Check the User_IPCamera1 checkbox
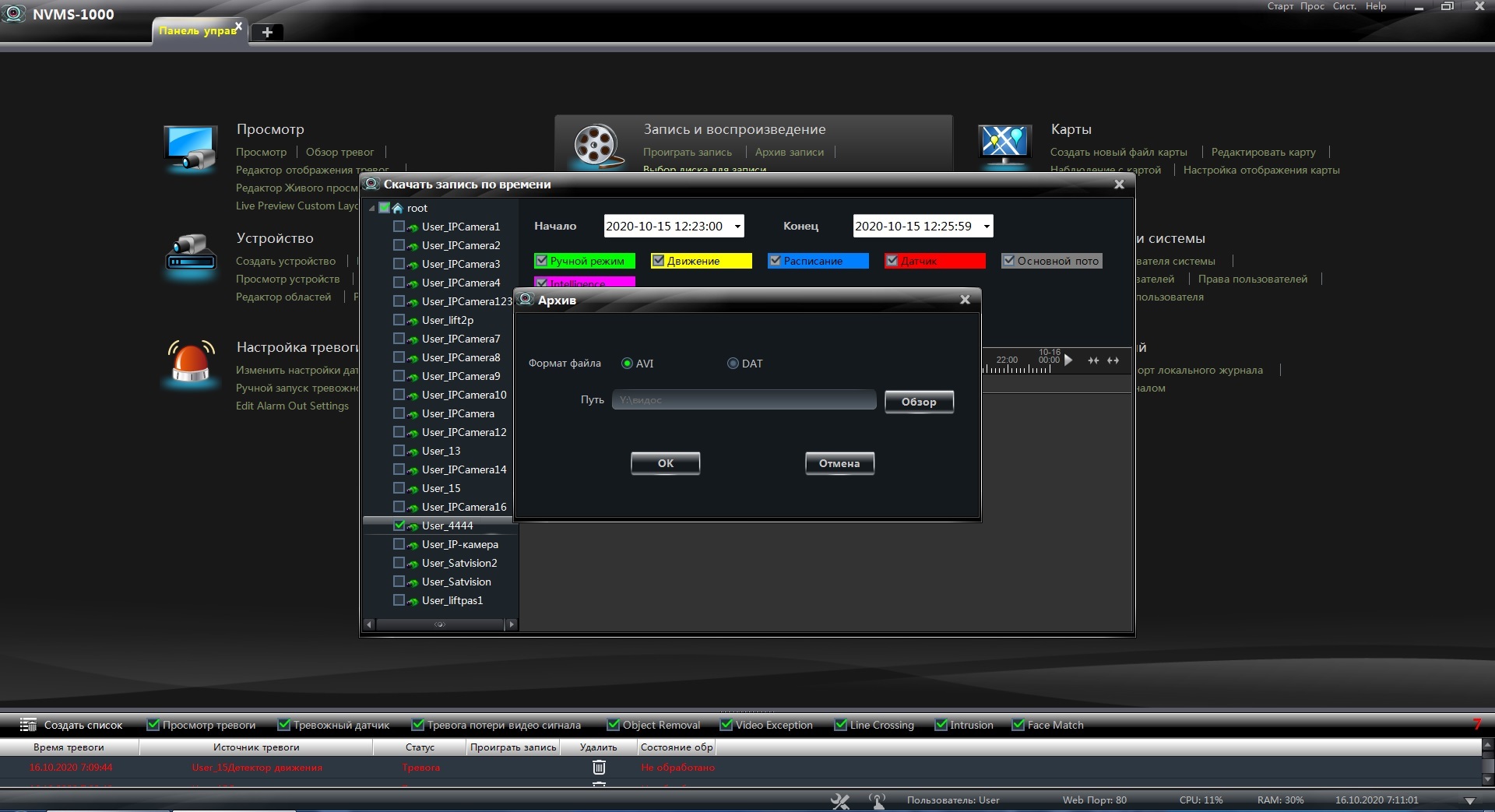Screen dimensions: 1495x812 pos(399,227)
